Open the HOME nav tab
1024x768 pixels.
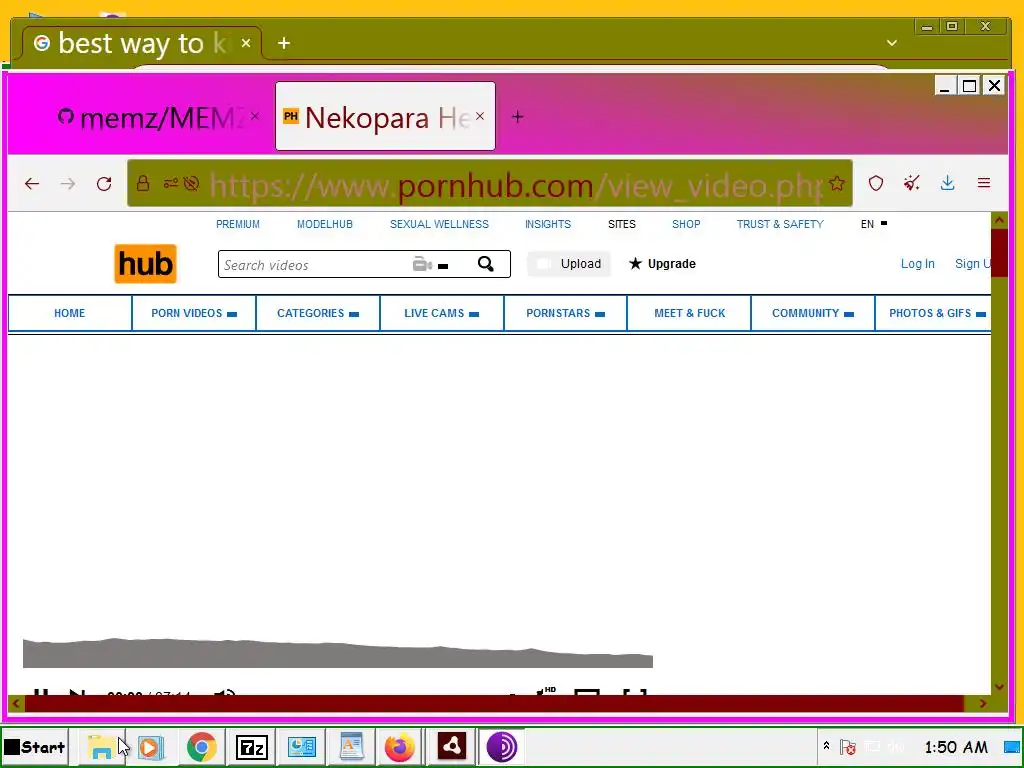coord(70,313)
